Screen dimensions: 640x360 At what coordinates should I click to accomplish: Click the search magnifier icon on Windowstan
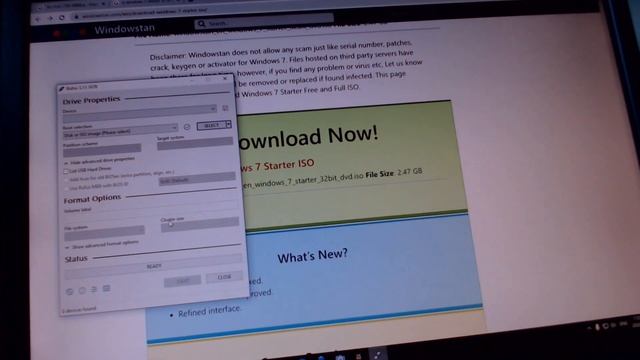[x=201, y=24]
